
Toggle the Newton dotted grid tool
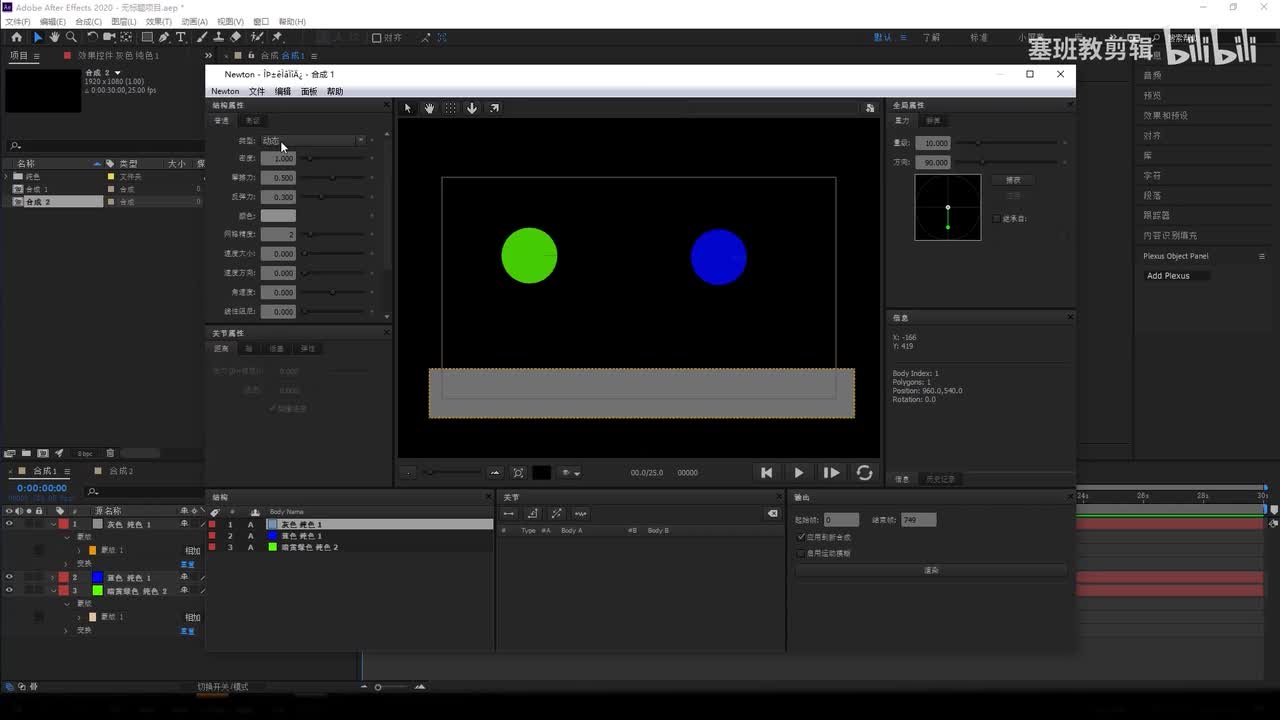[x=451, y=108]
